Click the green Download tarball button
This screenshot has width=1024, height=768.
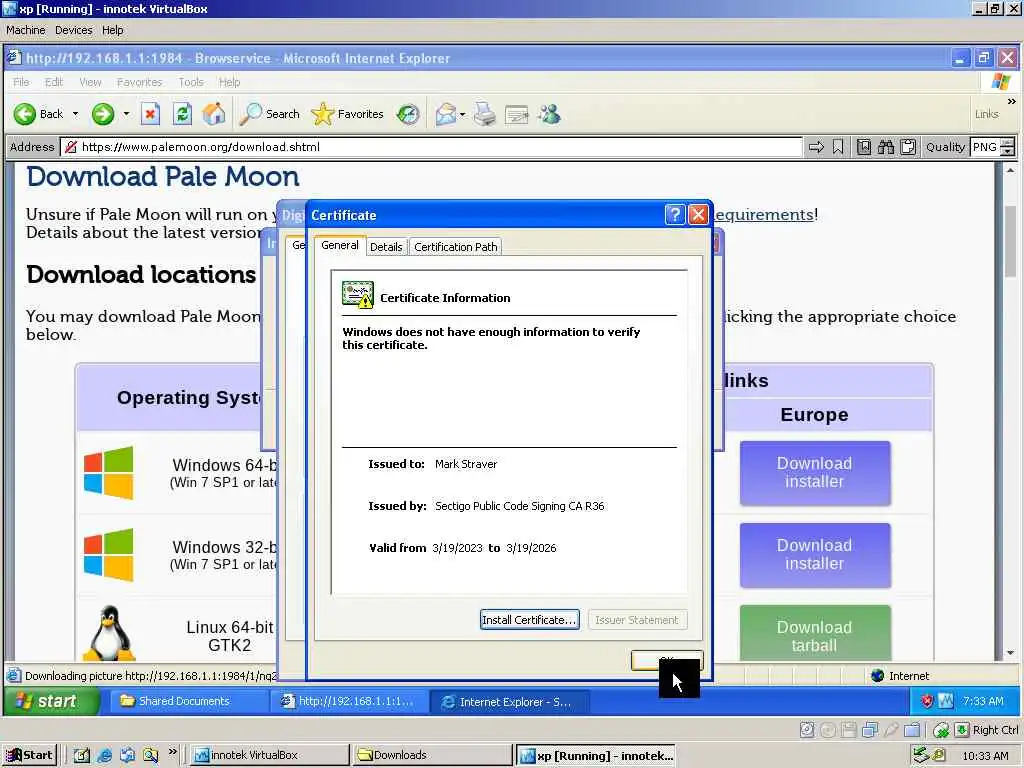pos(814,634)
